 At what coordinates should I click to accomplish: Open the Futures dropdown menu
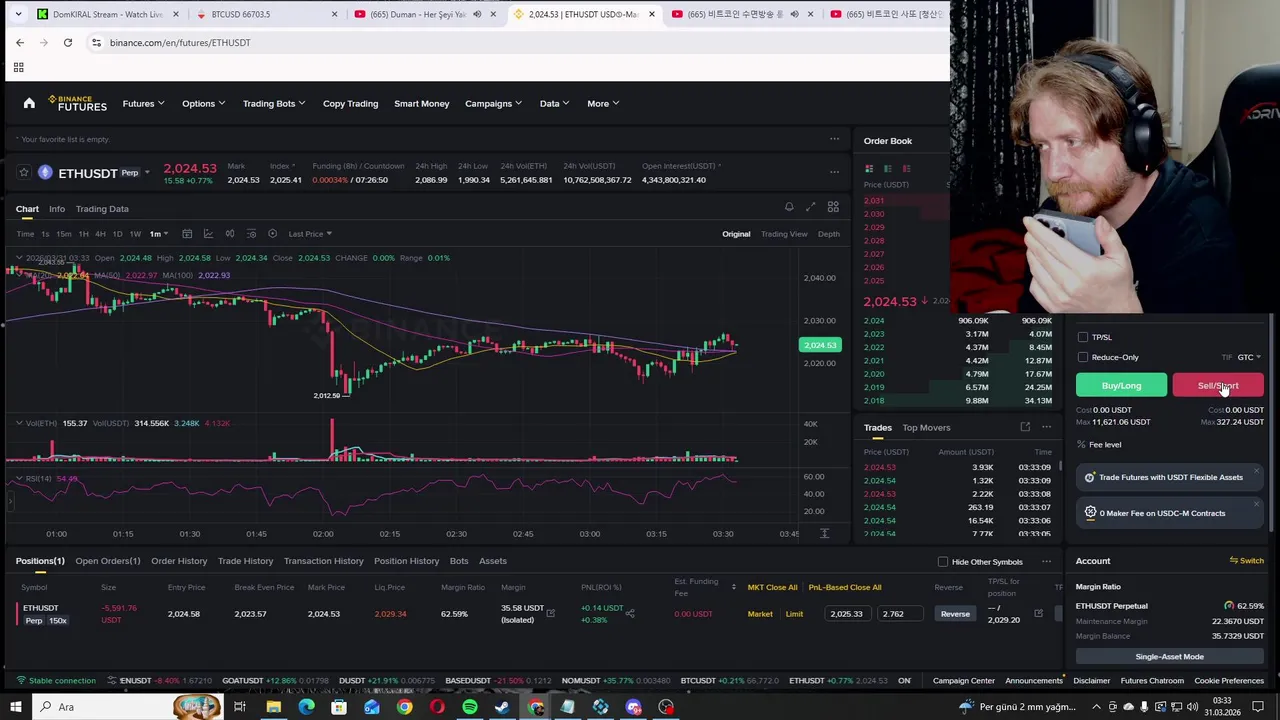(x=143, y=103)
